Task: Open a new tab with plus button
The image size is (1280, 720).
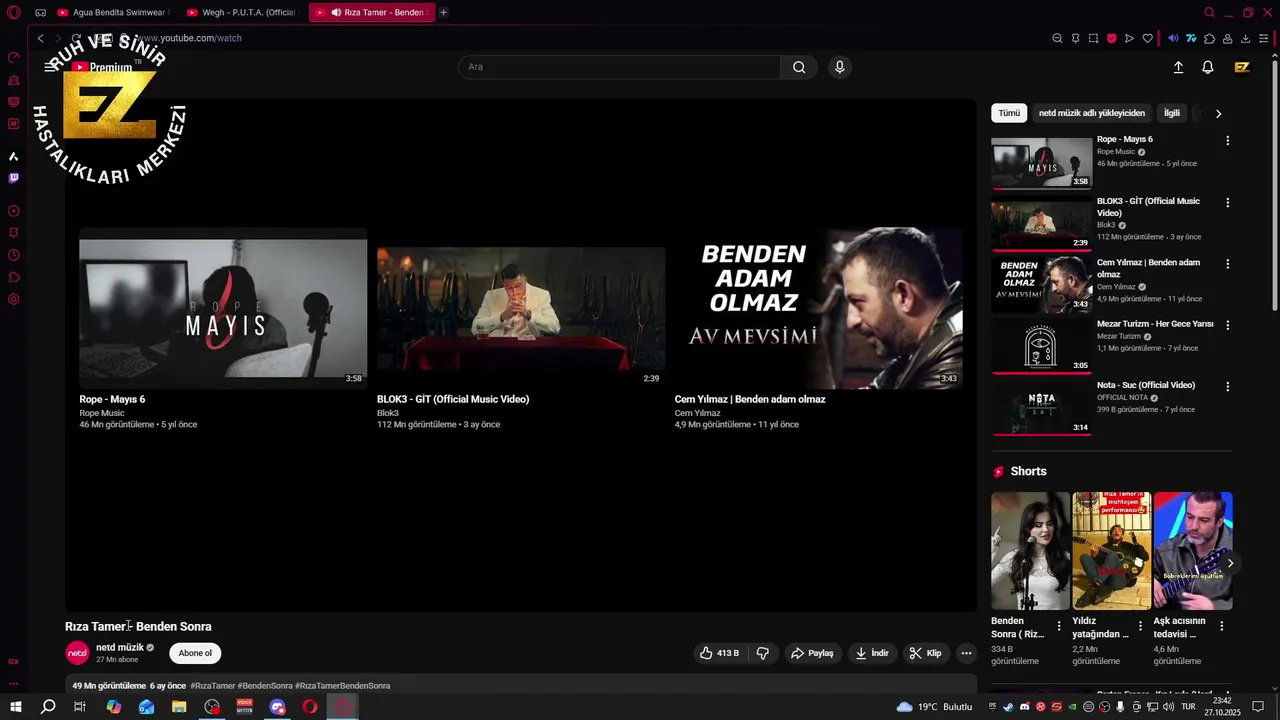Action: pos(443,13)
